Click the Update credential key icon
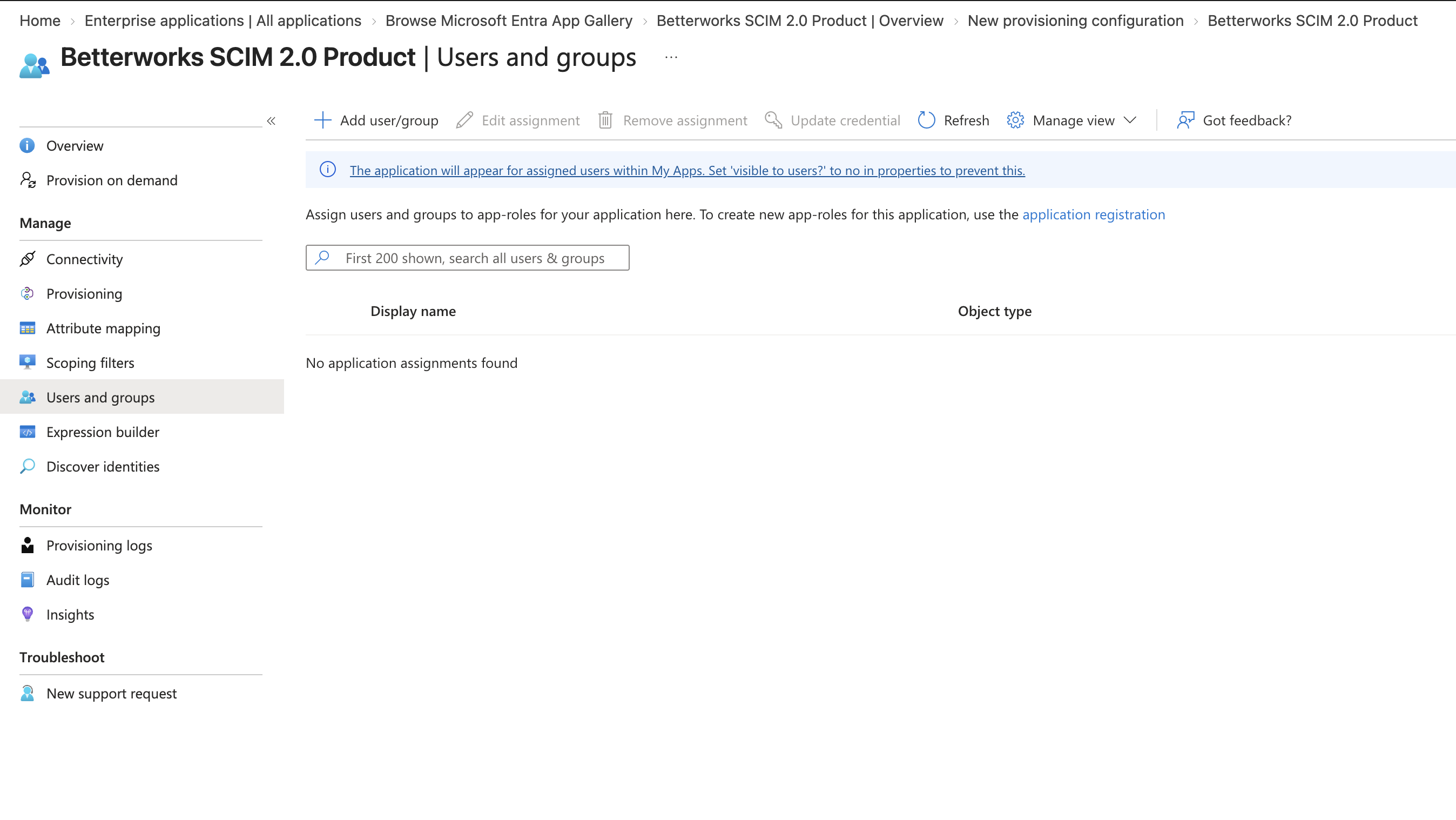This screenshot has height=820, width=1456. [x=773, y=120]
